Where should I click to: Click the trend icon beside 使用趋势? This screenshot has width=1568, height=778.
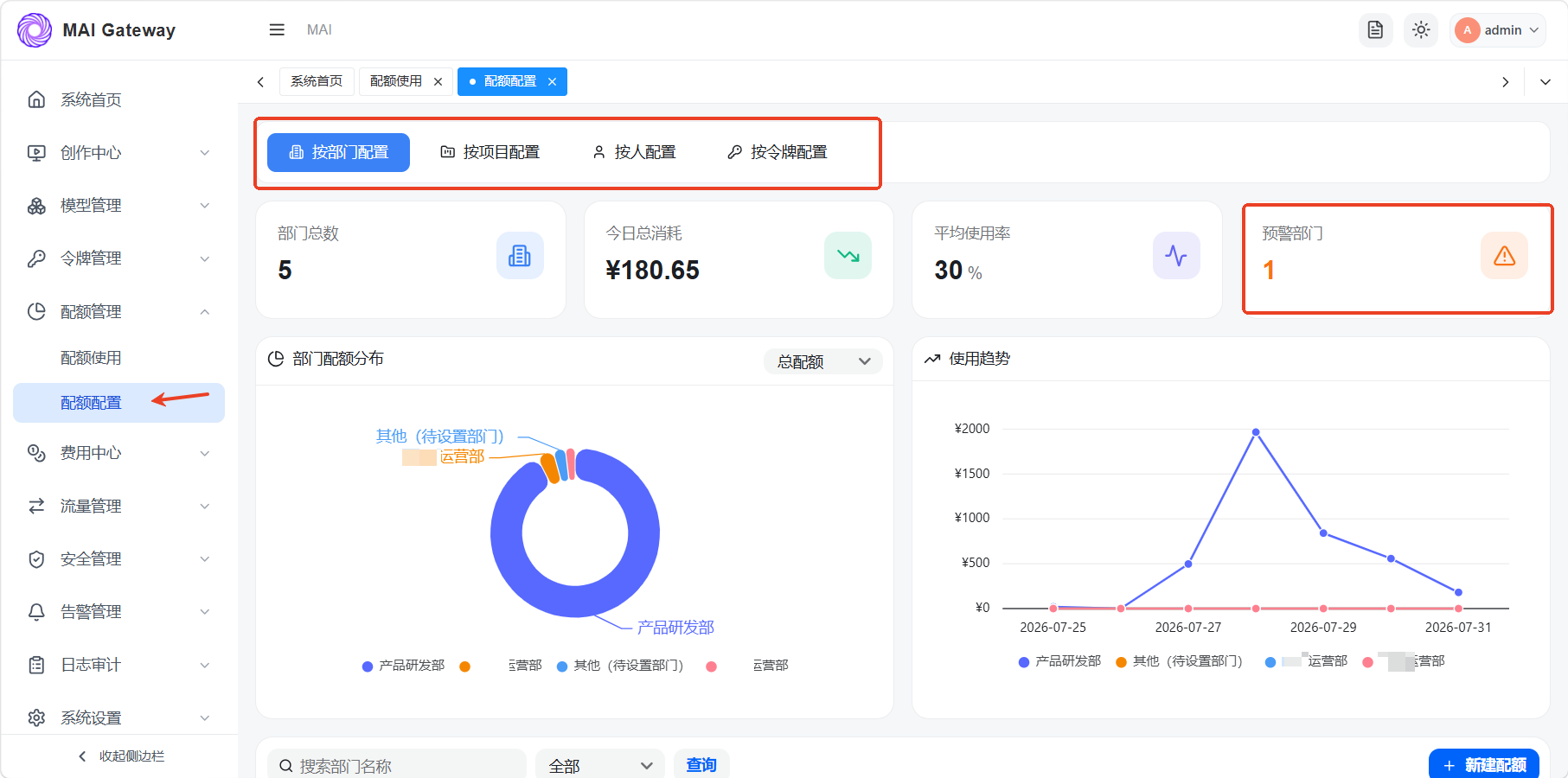(x=932, y=359)
